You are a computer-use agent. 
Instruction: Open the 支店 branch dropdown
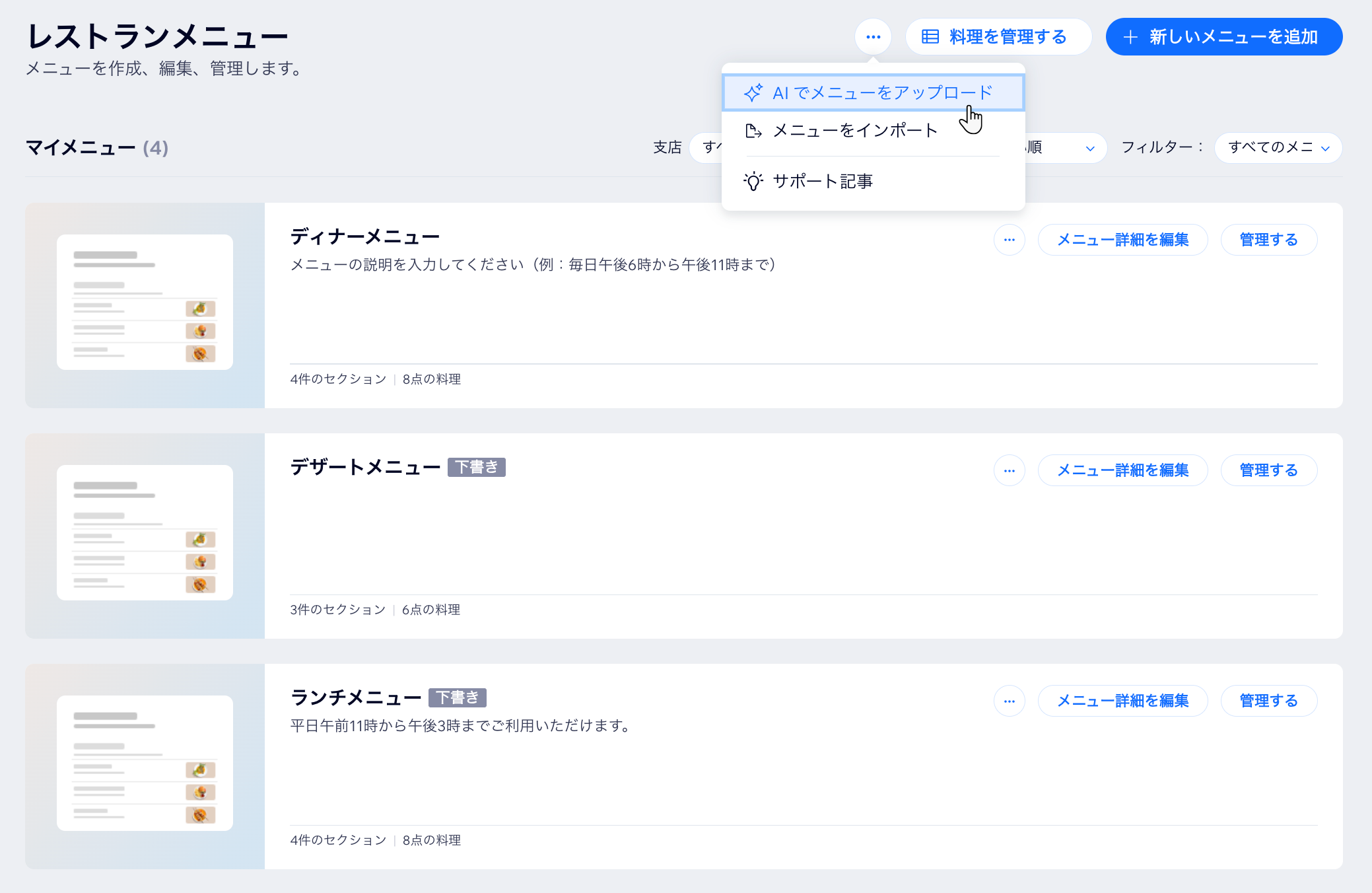point(712,147)
